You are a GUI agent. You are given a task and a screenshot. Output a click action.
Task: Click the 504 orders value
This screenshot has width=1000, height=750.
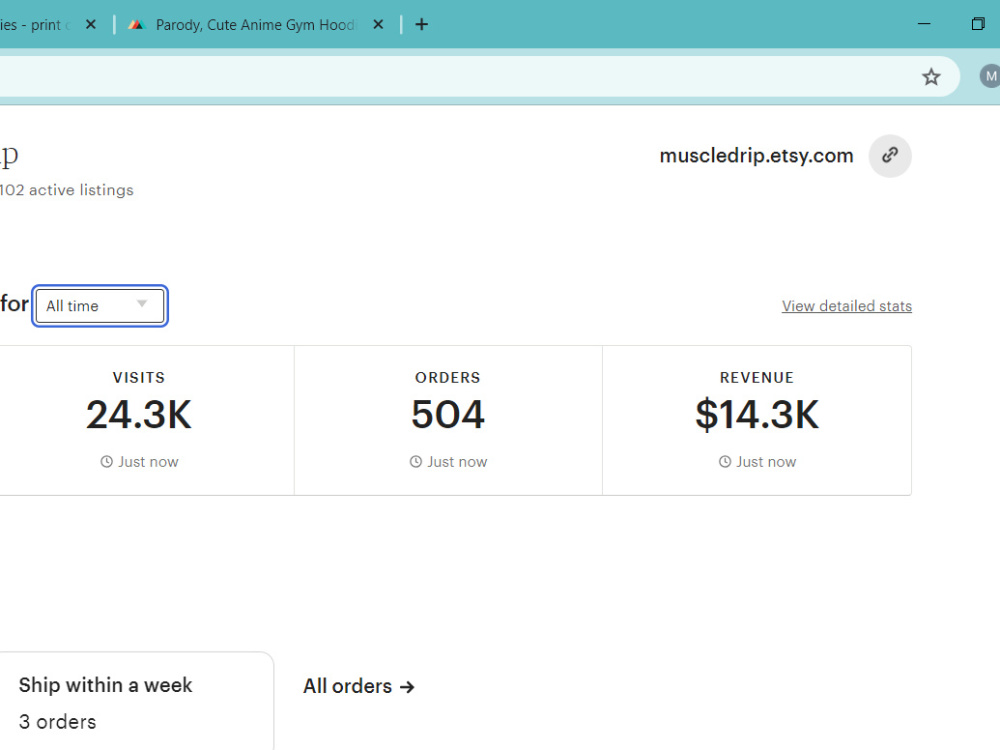pos(448,415)
